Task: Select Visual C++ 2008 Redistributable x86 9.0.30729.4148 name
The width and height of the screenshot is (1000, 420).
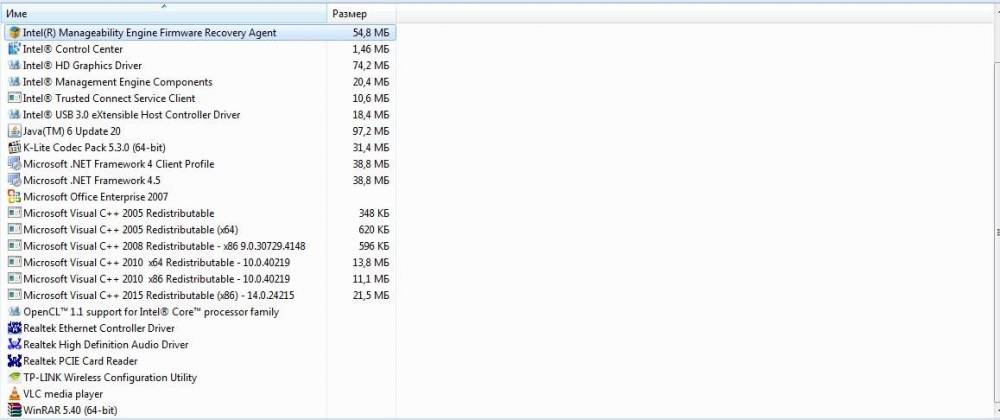Action: click(165, 246)
